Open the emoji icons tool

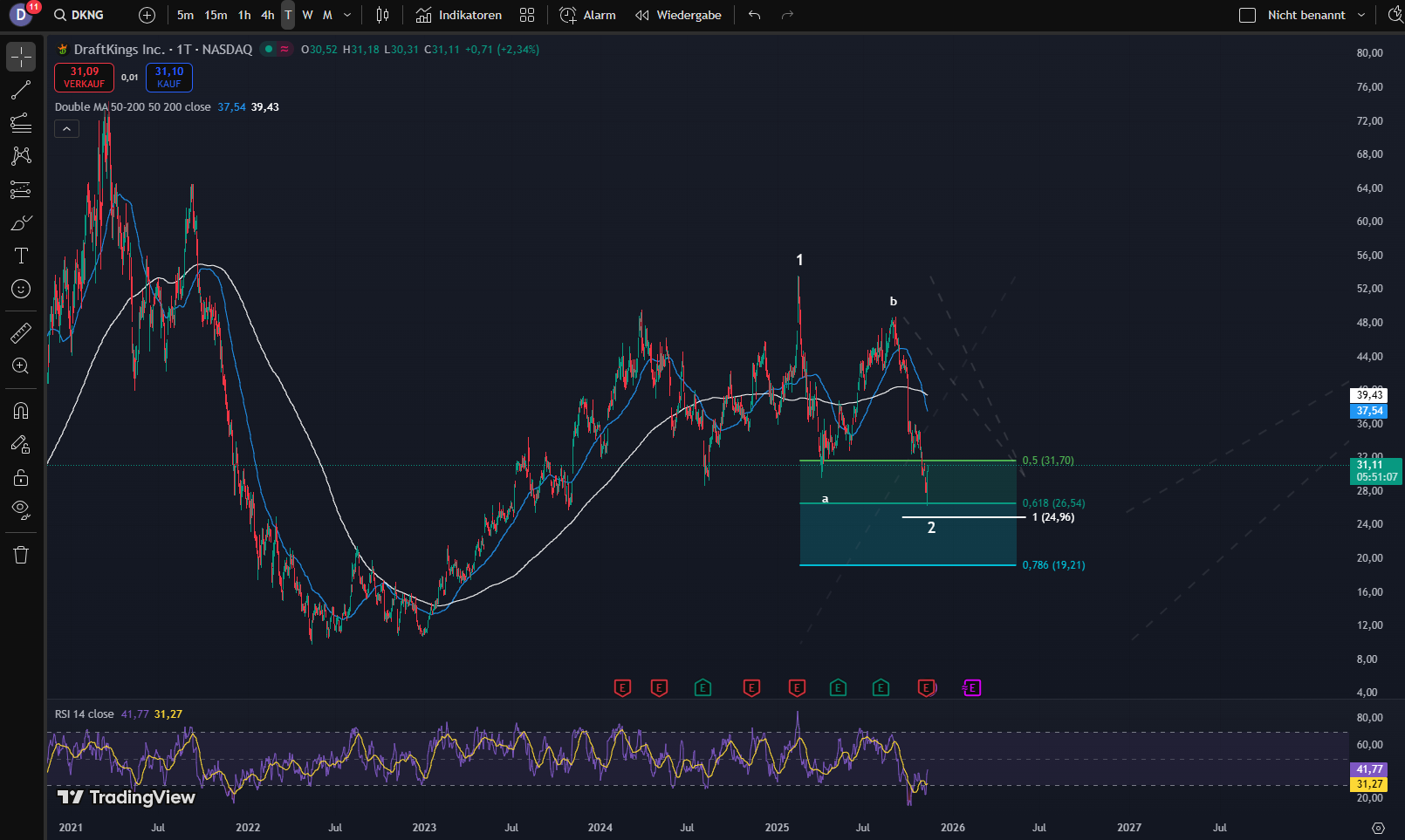(x=21, y=289)
